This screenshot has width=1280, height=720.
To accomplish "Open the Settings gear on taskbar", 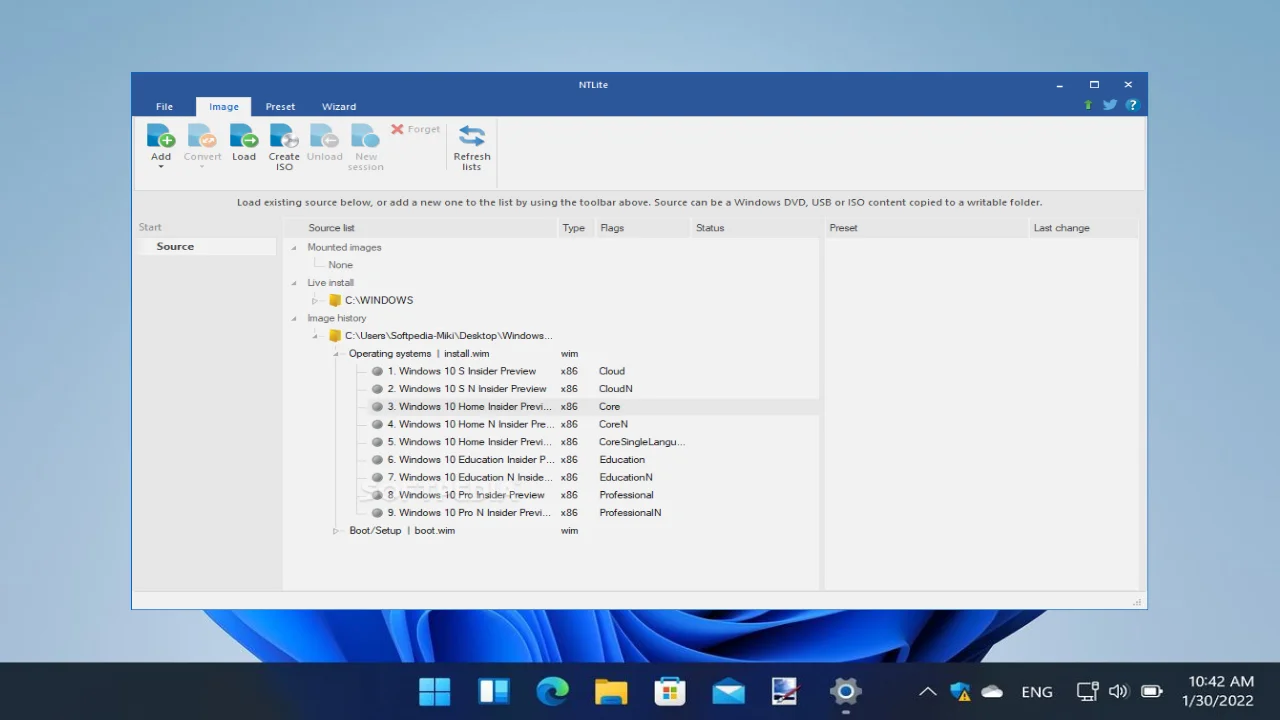I will 845,691.
